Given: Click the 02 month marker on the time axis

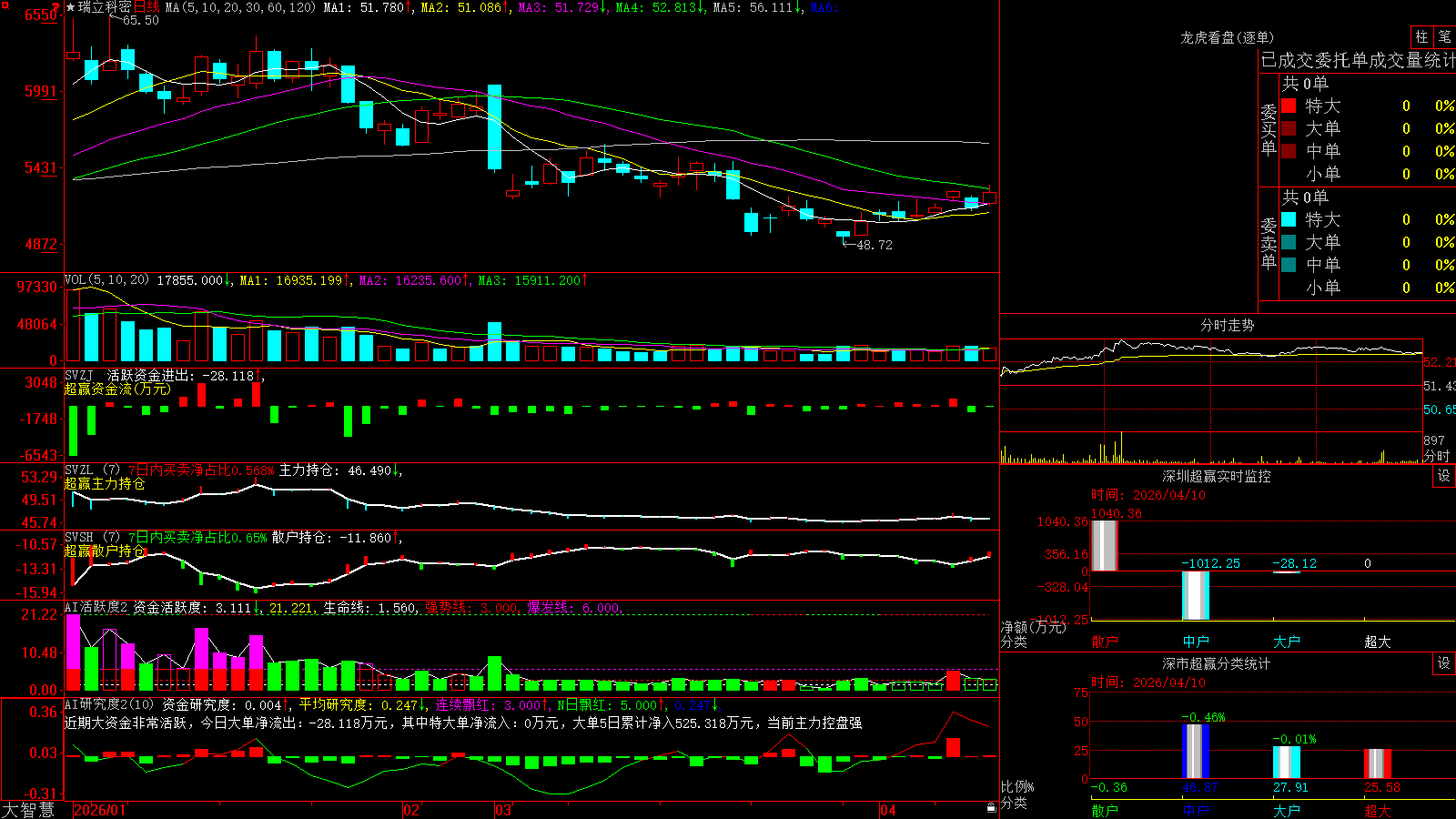Looking at the screenshot, I should (x=411, y=810).
